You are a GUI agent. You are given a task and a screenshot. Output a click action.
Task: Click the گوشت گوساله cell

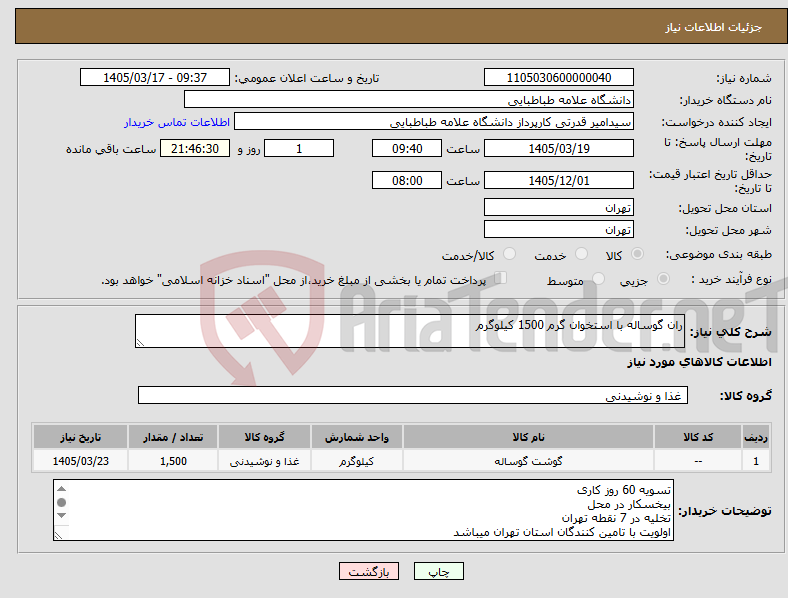[x=528, y=461]
